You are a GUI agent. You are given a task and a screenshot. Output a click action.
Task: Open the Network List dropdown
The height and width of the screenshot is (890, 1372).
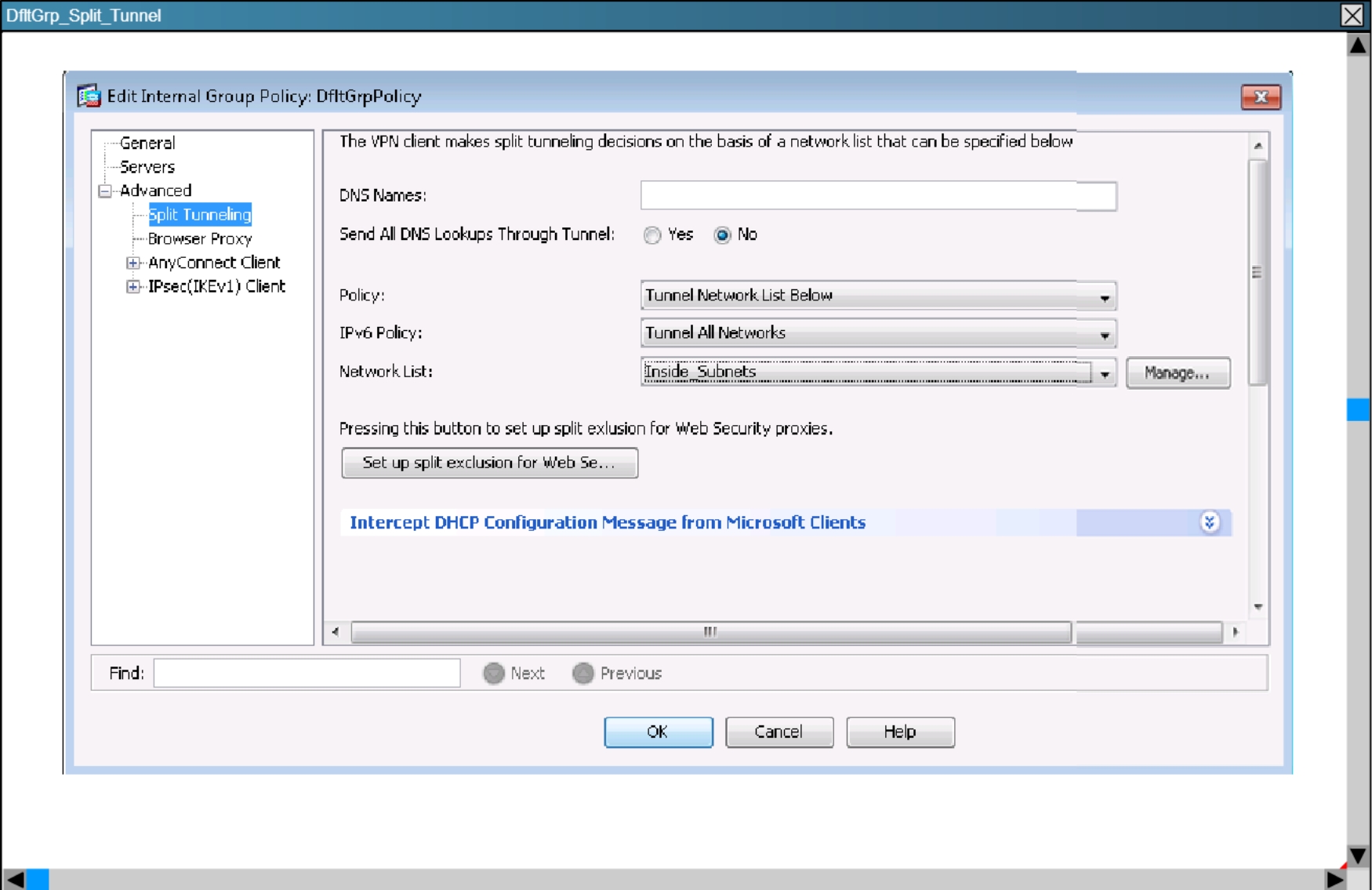(1104, 373)
